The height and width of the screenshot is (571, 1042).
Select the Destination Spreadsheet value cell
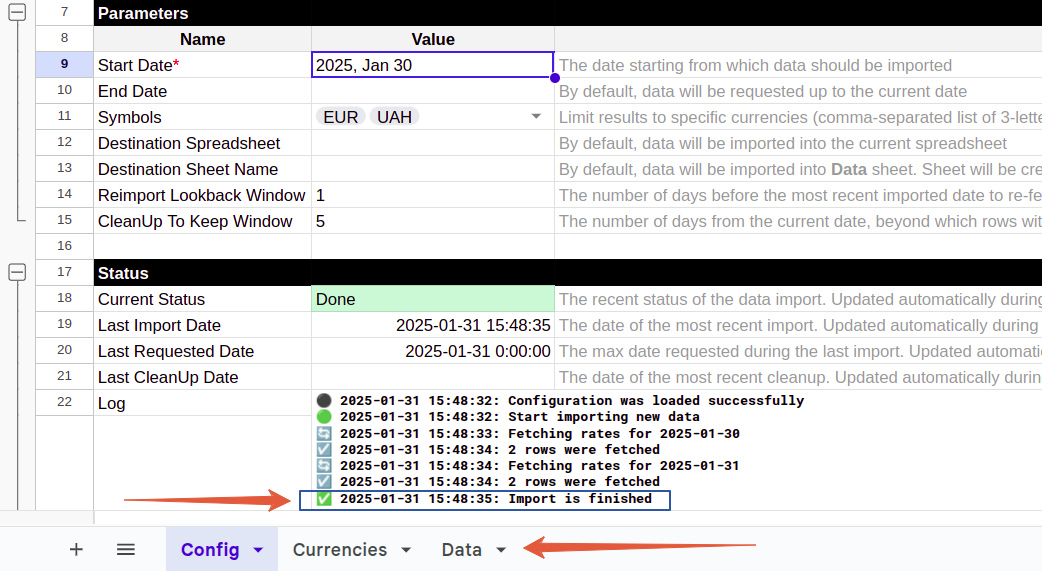[433, 143]
